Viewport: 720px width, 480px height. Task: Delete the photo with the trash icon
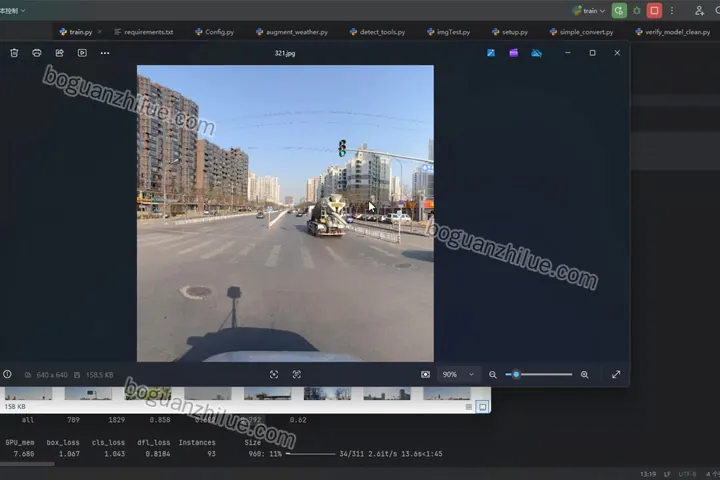(14, 53)
